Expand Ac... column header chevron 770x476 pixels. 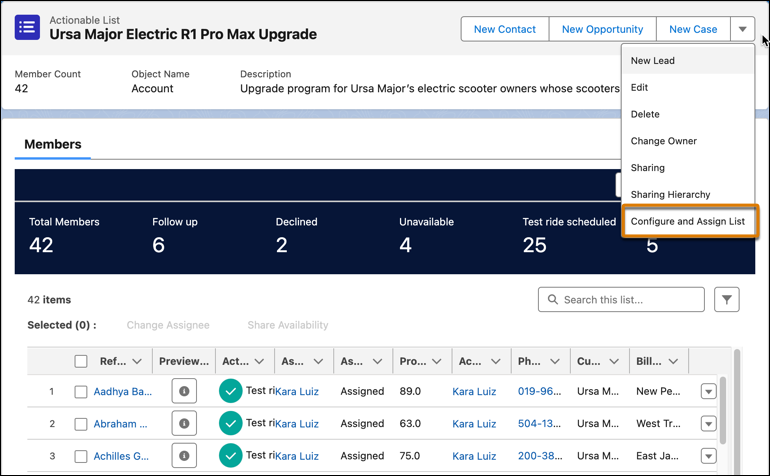pos(495,362)
